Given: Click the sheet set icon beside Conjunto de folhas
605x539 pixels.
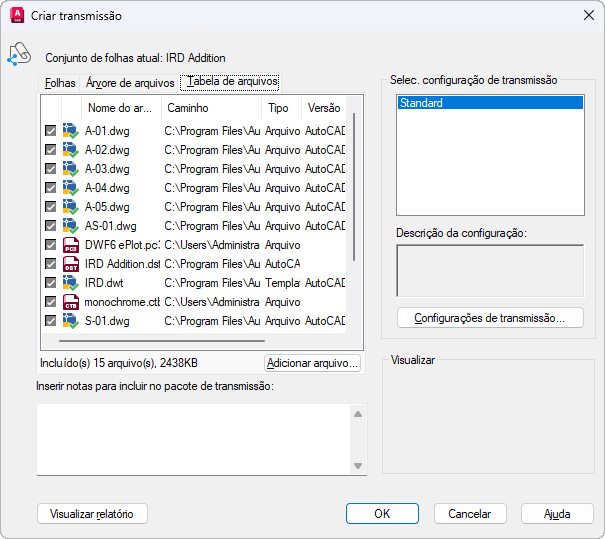Looking at the screenshot, I should coord(19,55).
